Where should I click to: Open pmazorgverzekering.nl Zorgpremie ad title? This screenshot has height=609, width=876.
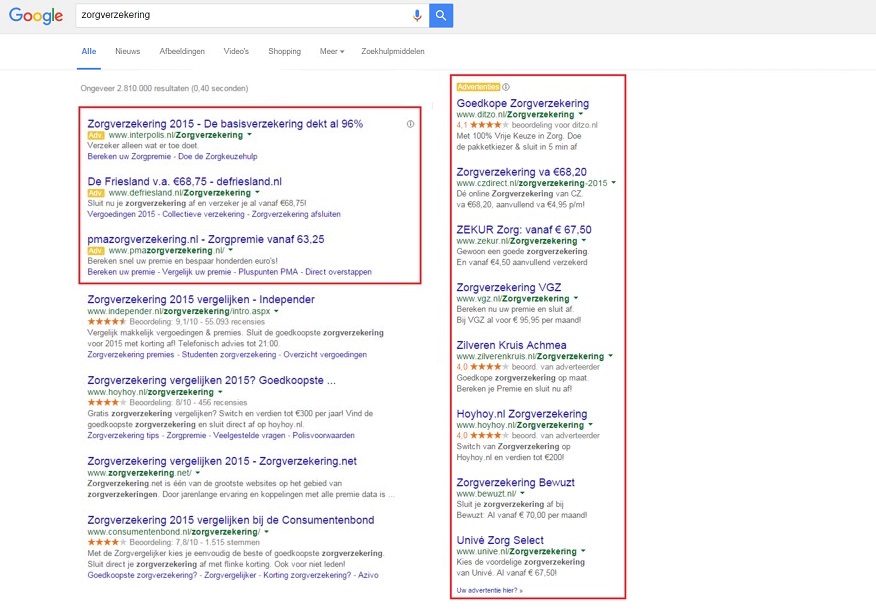pos(206,239)
